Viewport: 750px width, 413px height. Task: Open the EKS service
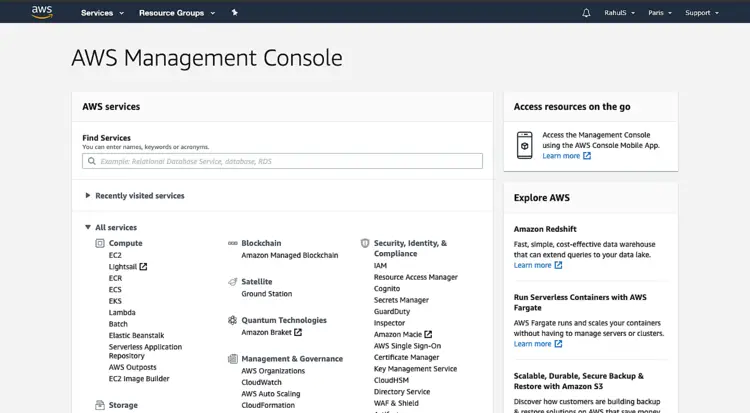coord(115,301)
